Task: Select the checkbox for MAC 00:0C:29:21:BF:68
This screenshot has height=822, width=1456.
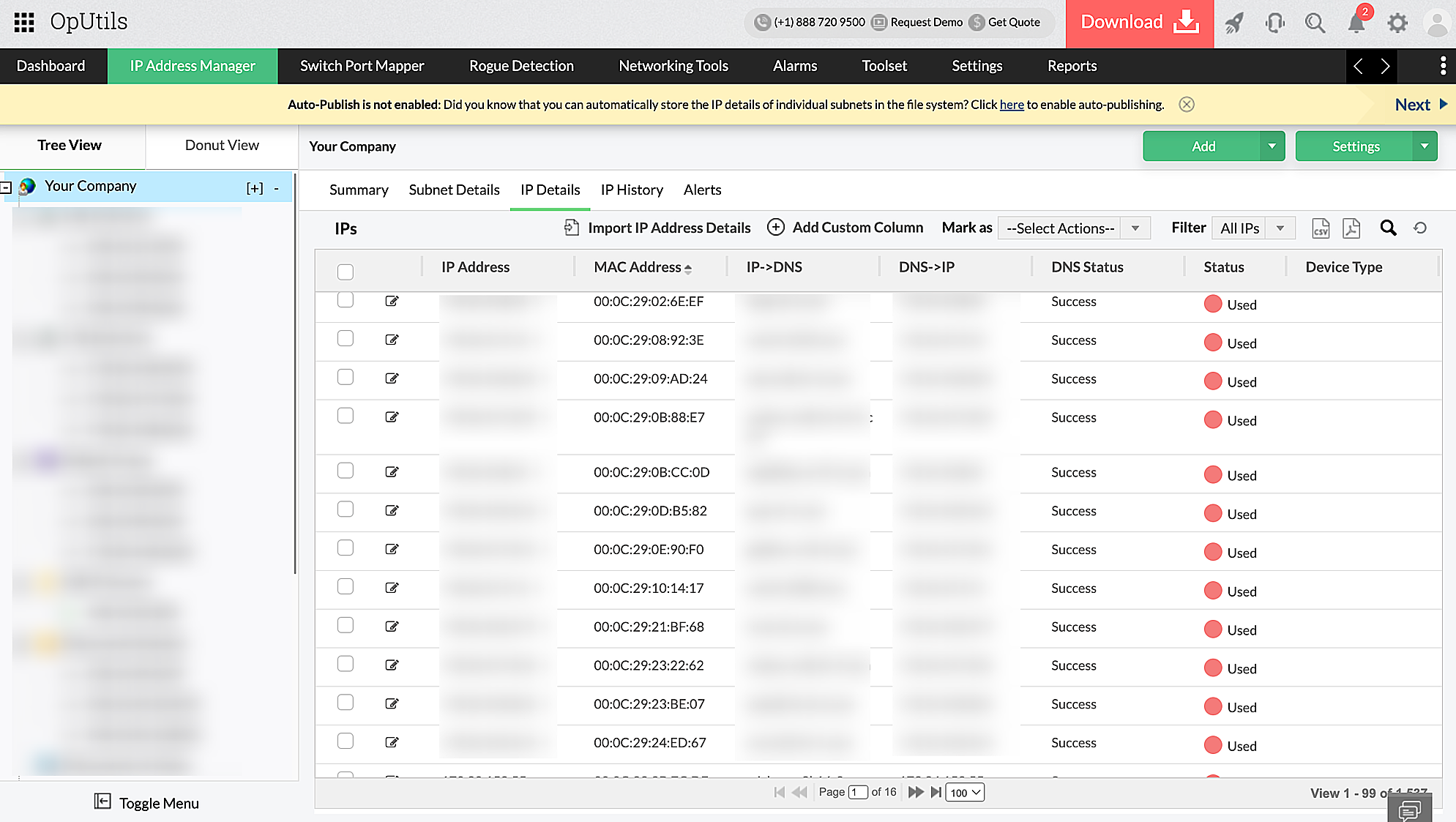Action: click(346, 625)
